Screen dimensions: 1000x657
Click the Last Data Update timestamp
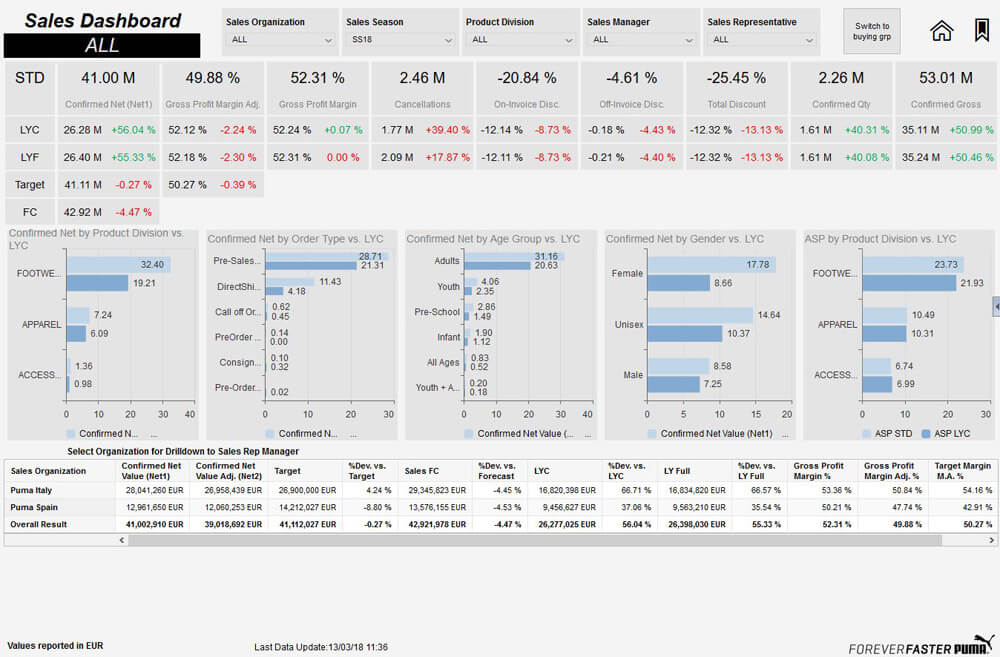click(x=321, y=647)
